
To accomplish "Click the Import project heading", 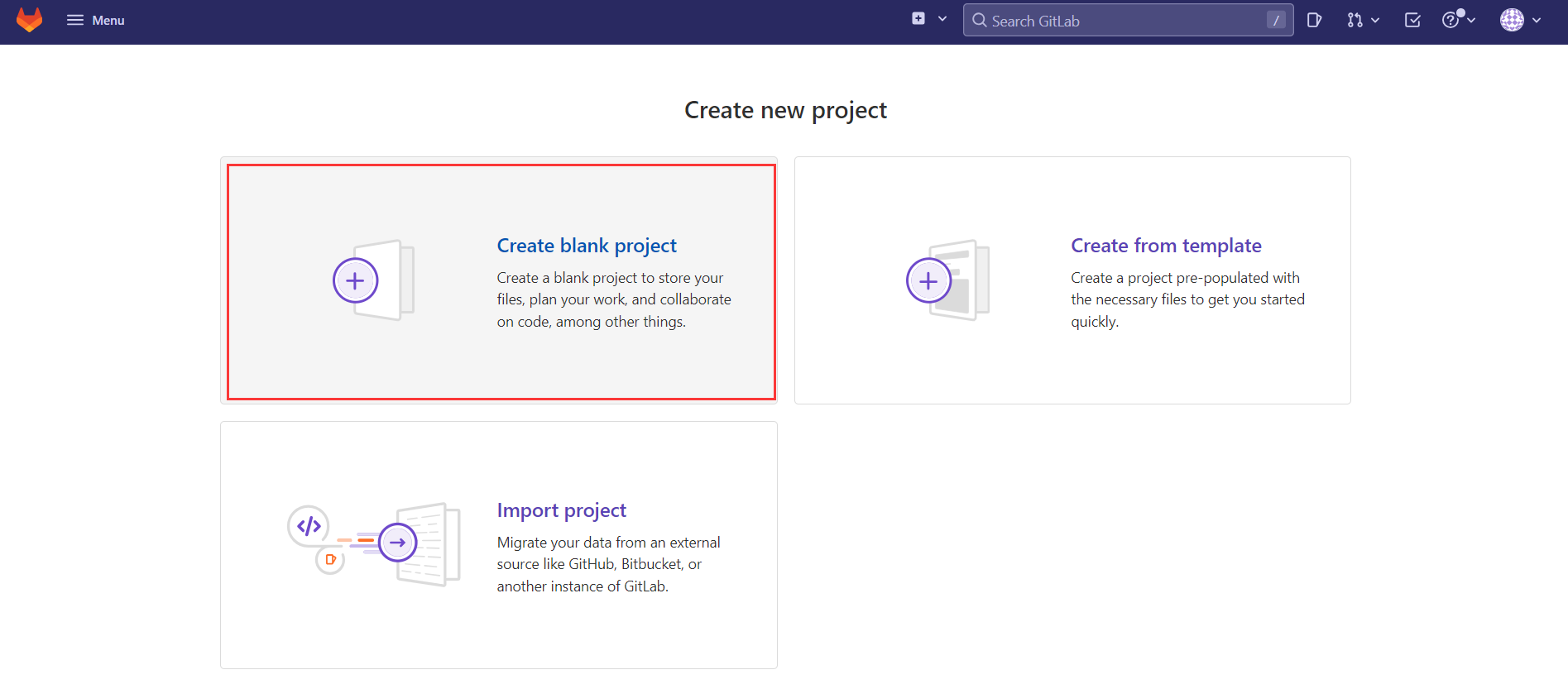I will (x=561, y=510).
